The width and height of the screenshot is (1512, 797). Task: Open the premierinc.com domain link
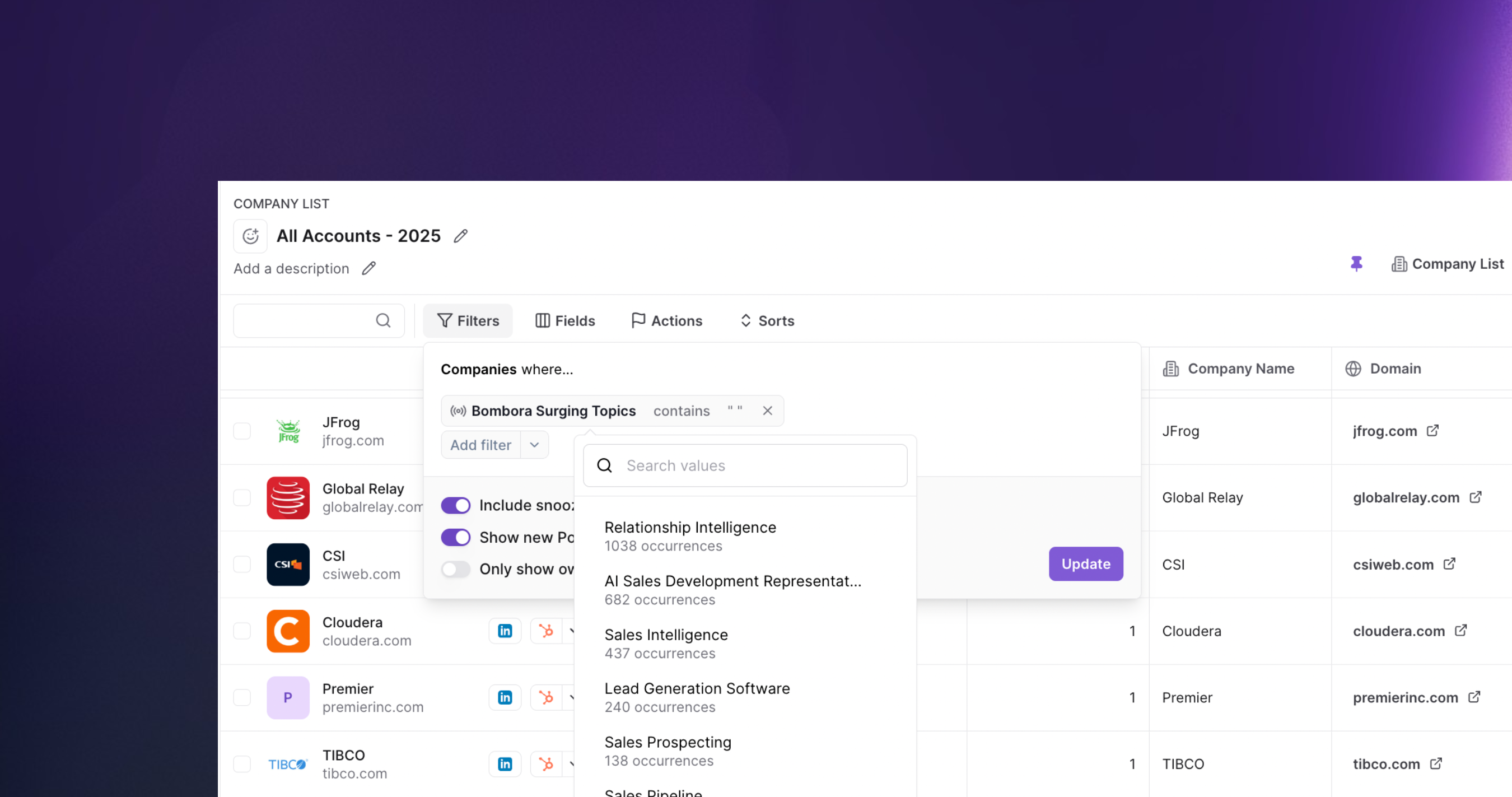tap(1405, 697)
